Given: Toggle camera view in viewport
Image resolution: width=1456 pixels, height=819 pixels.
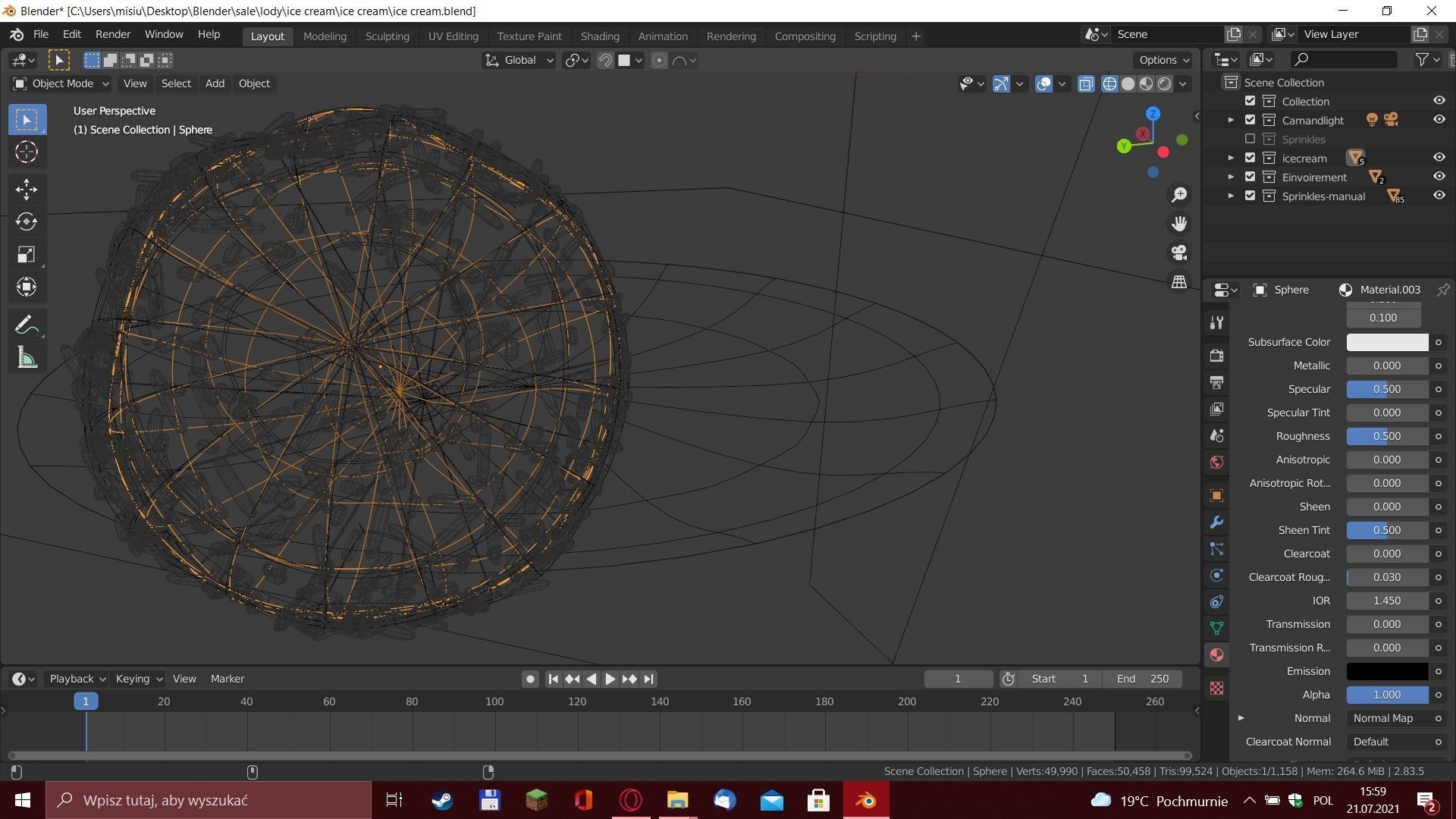Looking at the screenshot, I should pyautogui.click(x=1178, y=253).
